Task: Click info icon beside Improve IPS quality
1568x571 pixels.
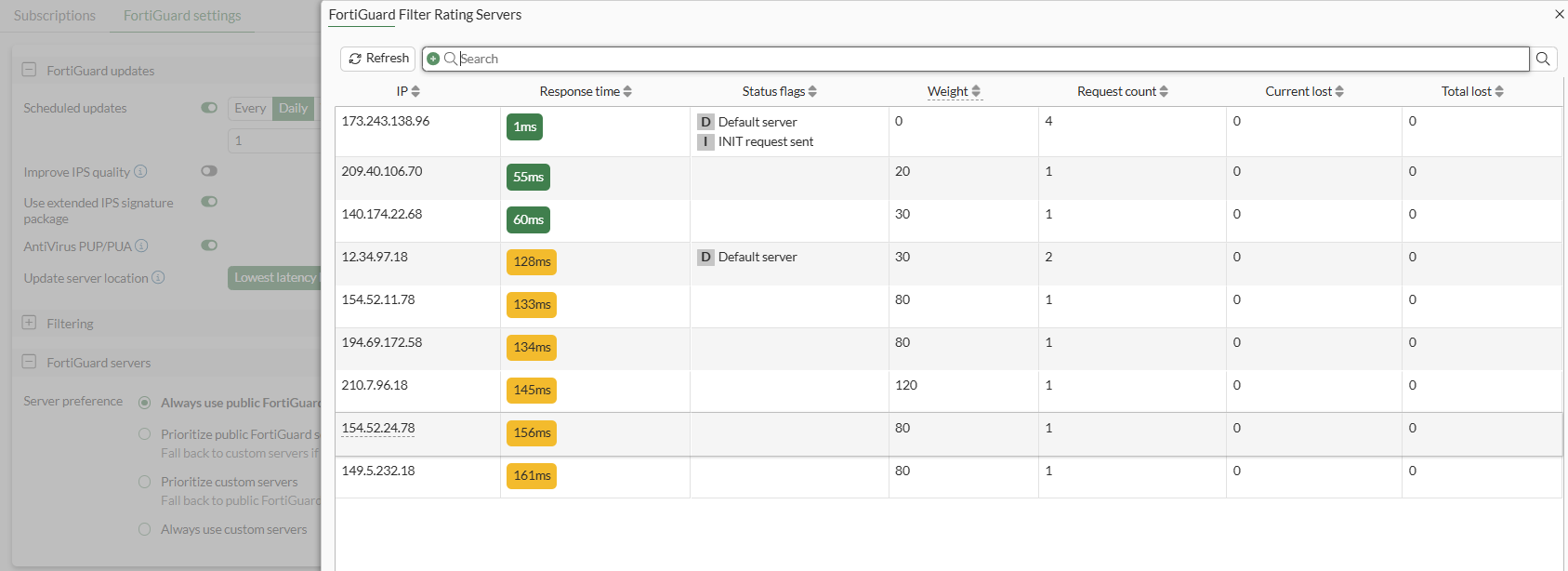Action: pyautogui.click(x=140, y=171)
